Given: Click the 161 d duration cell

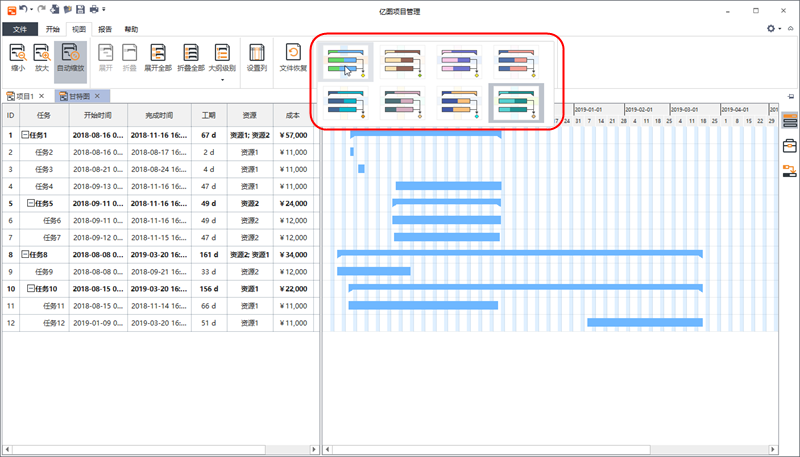Looking at the screenshot, I should point(209,255).
